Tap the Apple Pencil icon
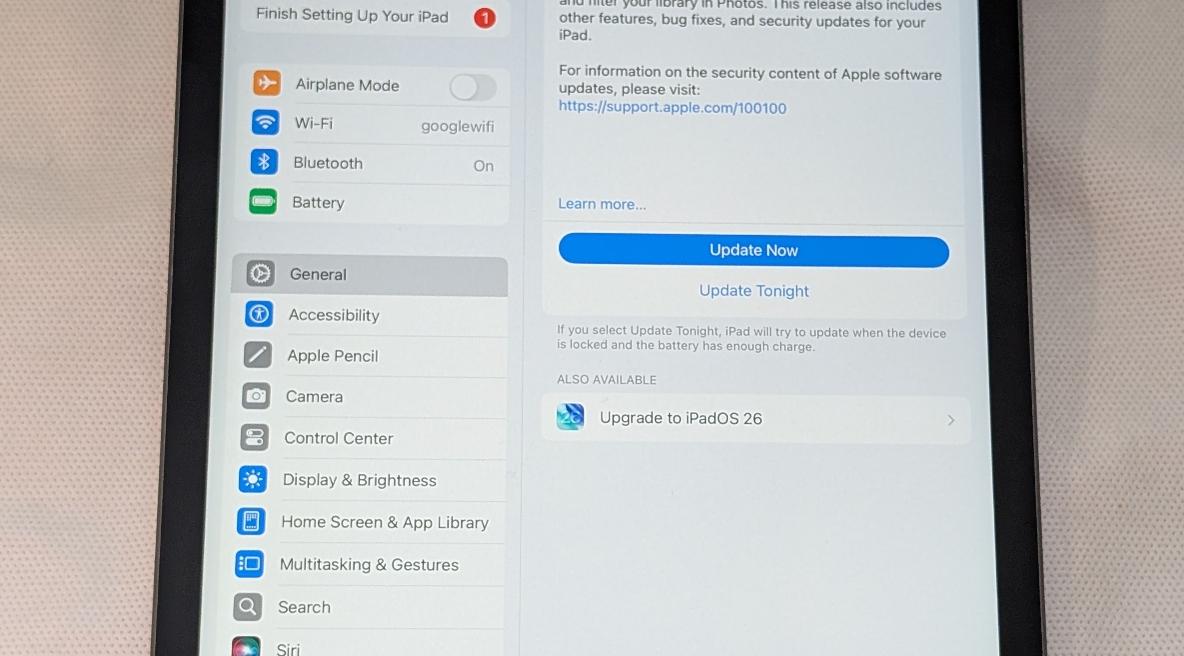 257,355
